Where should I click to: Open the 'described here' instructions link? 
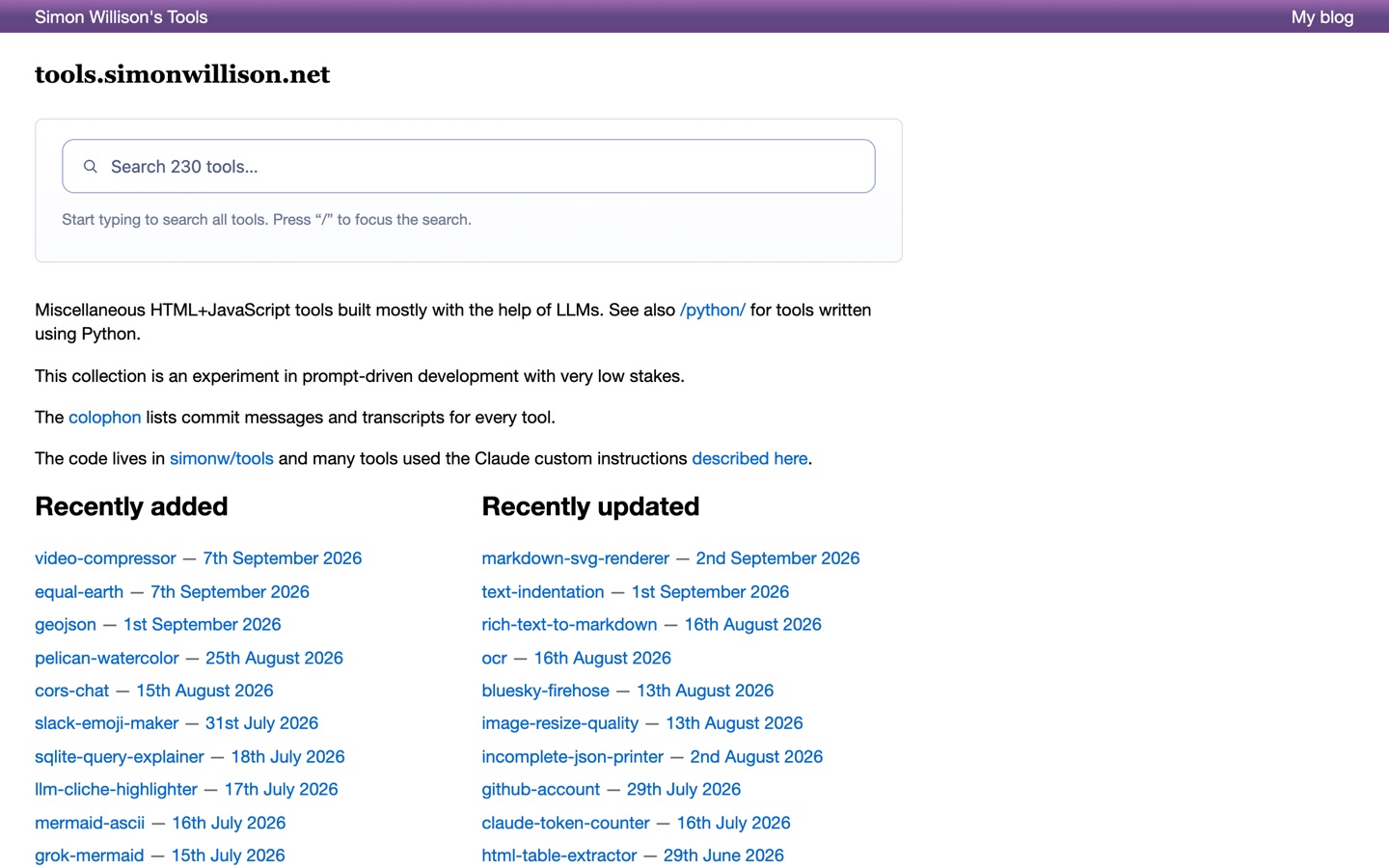pyautogui.click(x=749, y=459)
